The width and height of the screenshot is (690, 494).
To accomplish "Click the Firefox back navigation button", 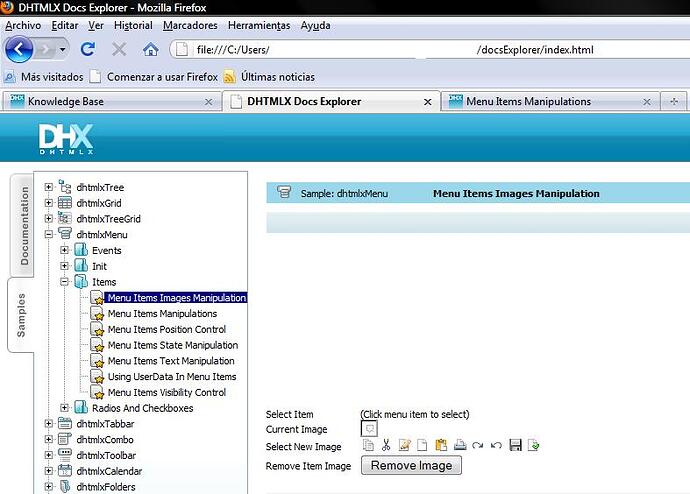I will click(19, 49).
